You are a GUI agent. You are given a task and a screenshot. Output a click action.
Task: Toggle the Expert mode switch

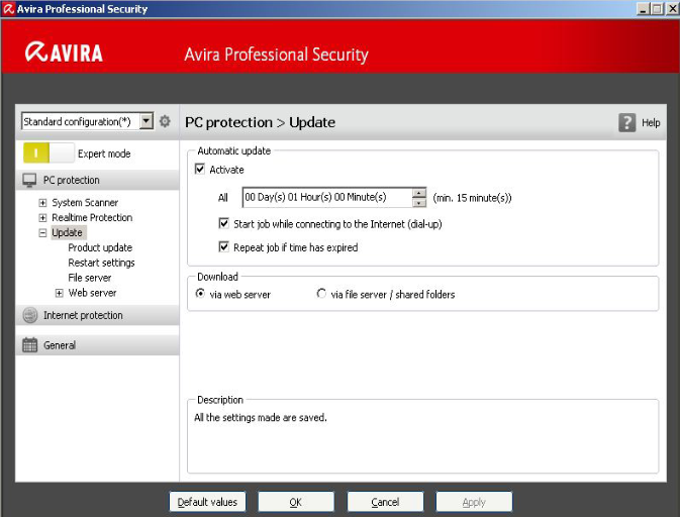coord(48,153)
